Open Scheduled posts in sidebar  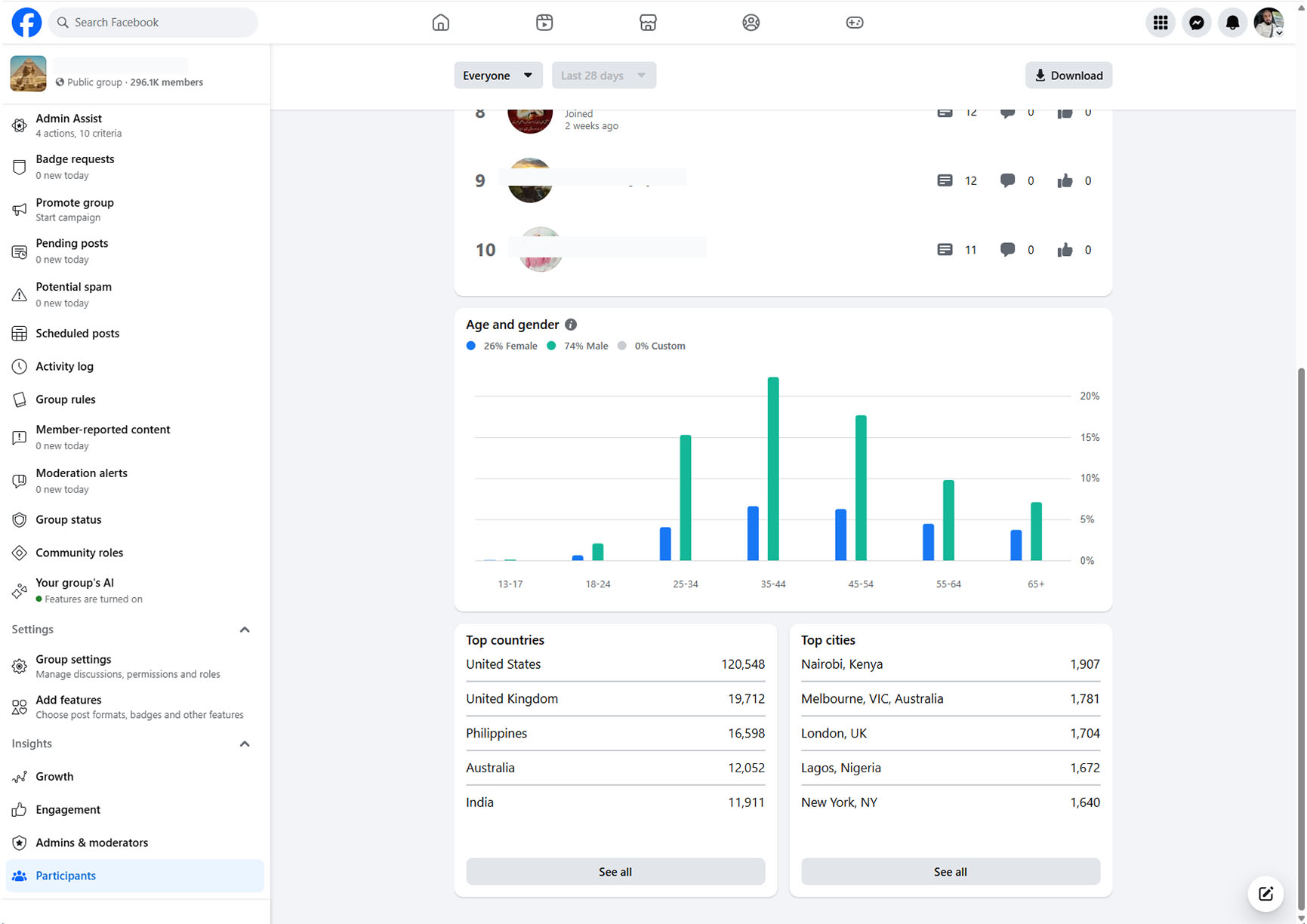pos(77,334)
